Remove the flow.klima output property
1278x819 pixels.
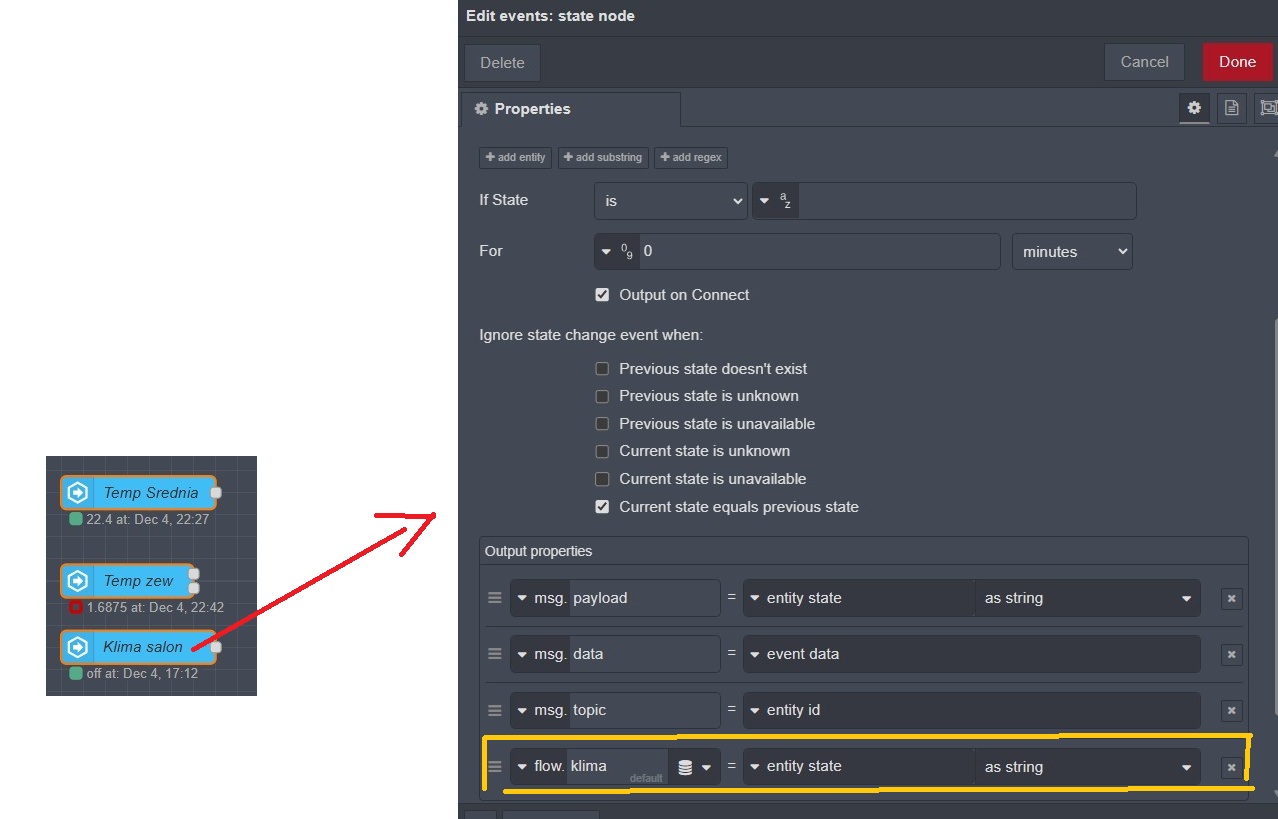click(1231, 767)
